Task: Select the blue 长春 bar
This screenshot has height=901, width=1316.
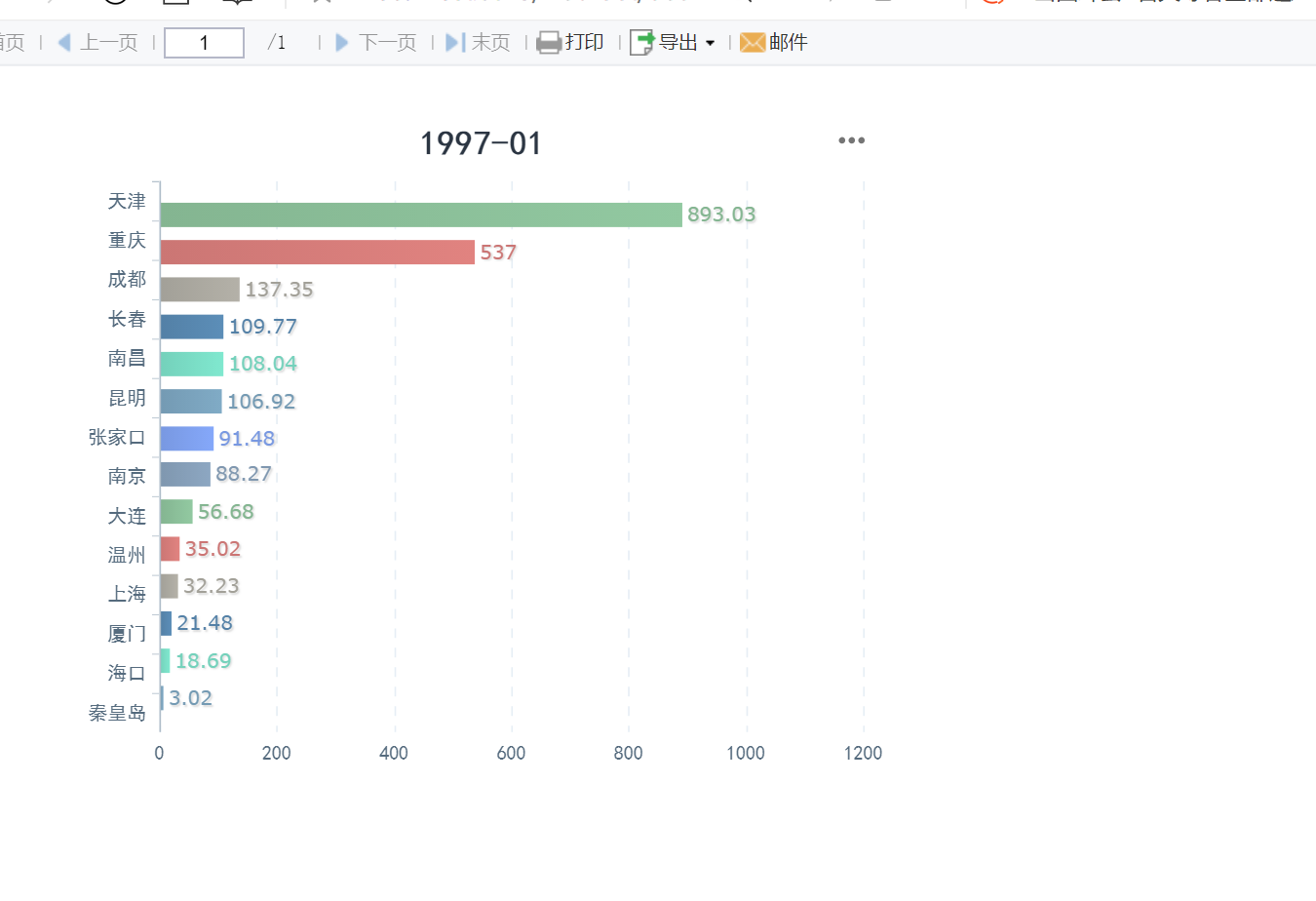Action: click(x=192, y=327)
